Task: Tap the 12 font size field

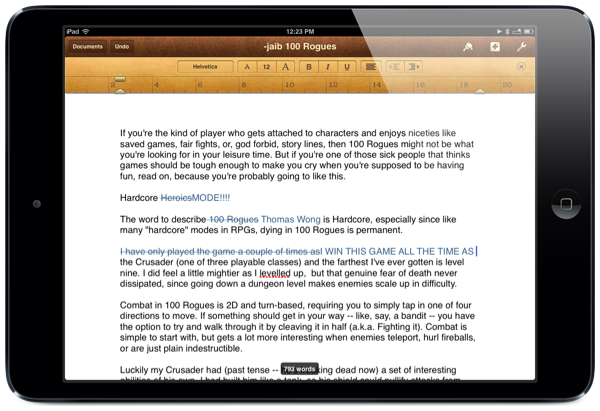Action: click(266, 67)
